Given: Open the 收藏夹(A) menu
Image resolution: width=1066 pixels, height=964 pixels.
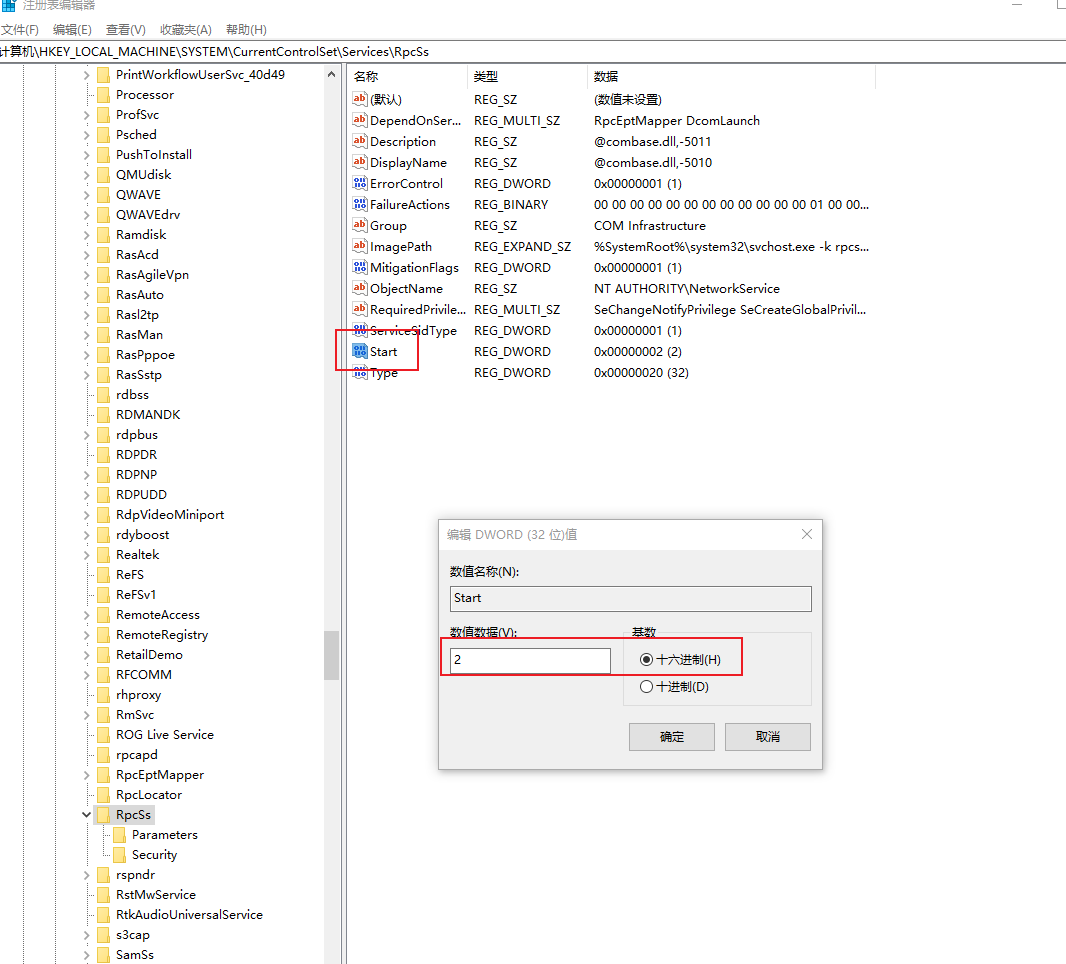Looking at the screenshot, I should [186, 30].
